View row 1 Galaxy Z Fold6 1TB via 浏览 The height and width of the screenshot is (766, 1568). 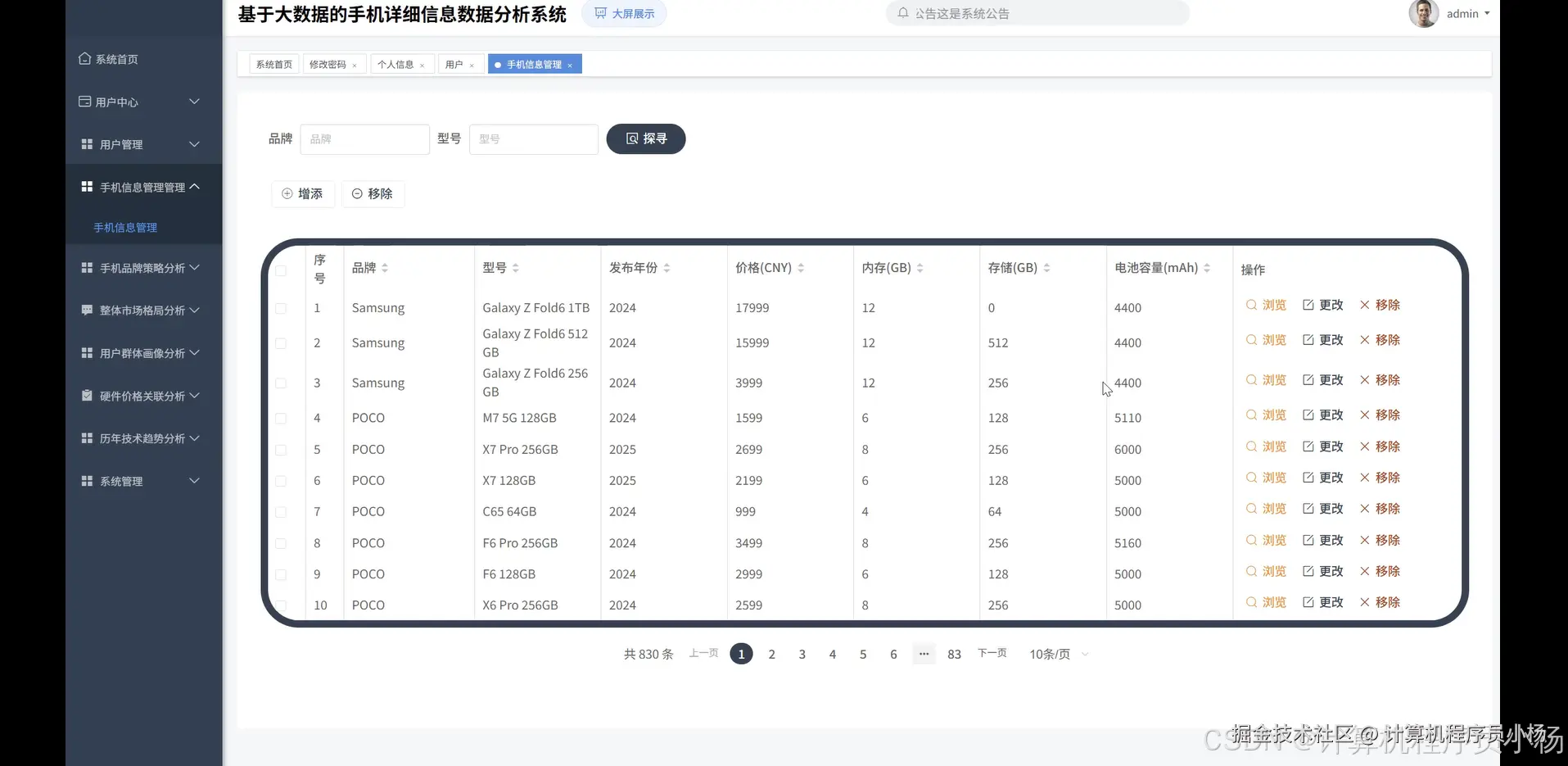point(1266,305)
